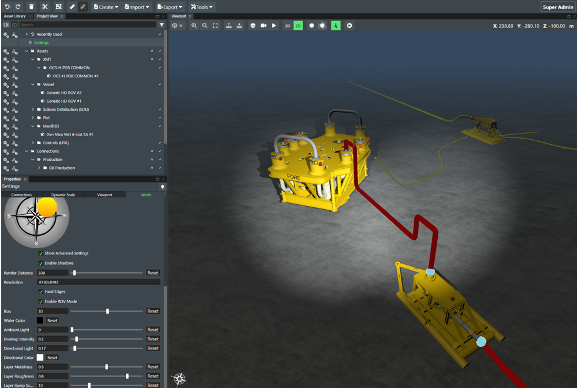The image size is (577, 388).
Task: Click the shield icon in viewport toolbar
Action: [x=253, y=26]
